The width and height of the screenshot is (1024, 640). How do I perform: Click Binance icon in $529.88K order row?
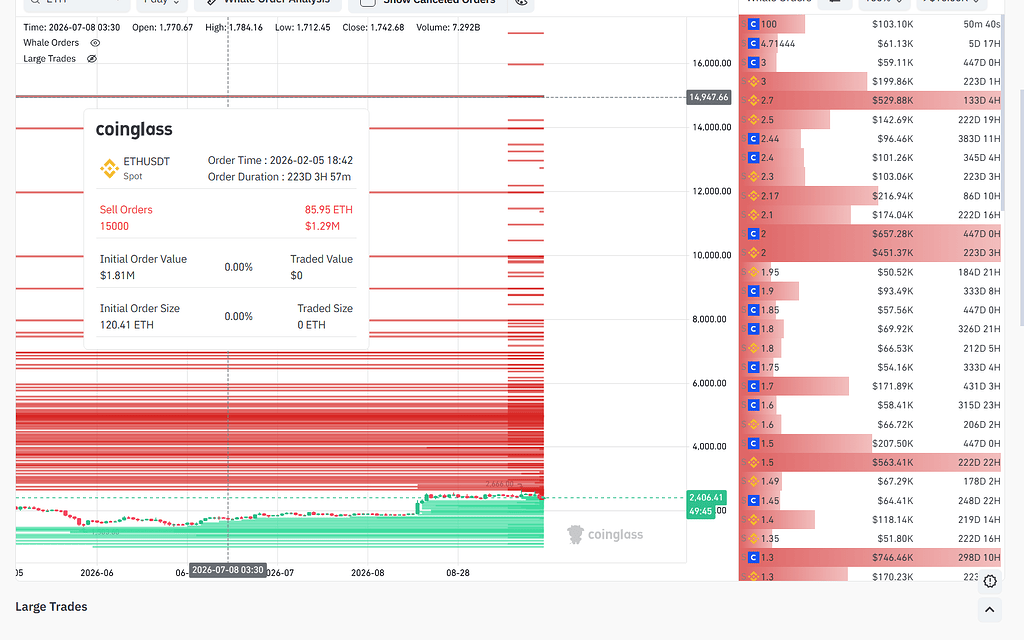(x=753, y=101)
